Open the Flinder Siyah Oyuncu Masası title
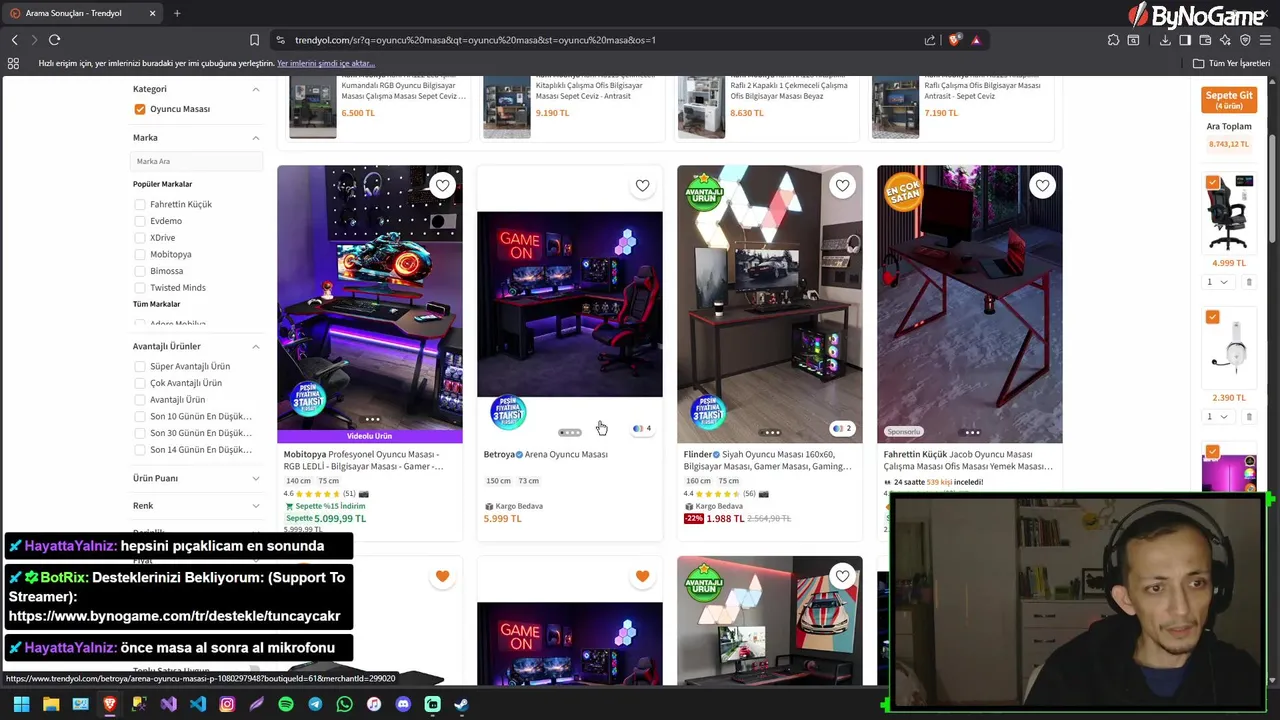Image resolution: width=1280 pixels, height=720 pixels. click(x=768, y=460)
